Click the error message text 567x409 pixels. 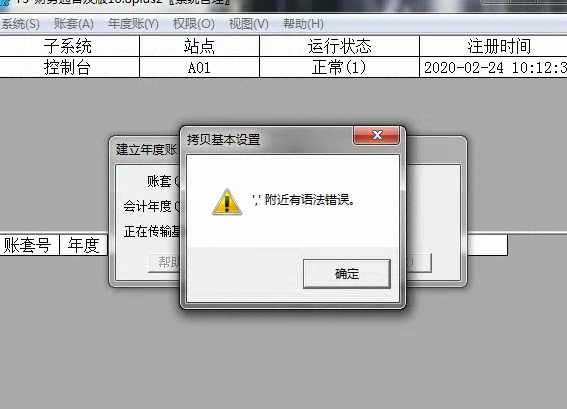(x=303, y=199)
